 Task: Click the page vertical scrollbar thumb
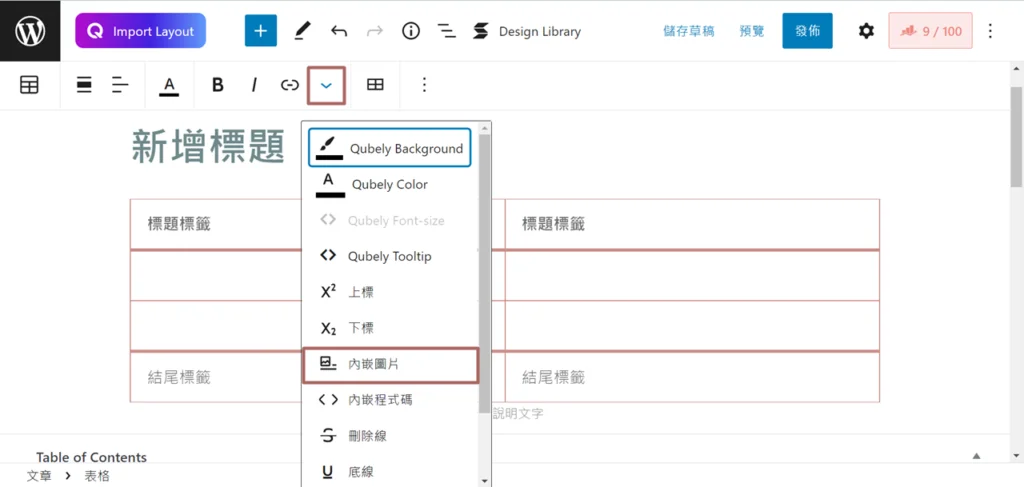click(1017, 136)
